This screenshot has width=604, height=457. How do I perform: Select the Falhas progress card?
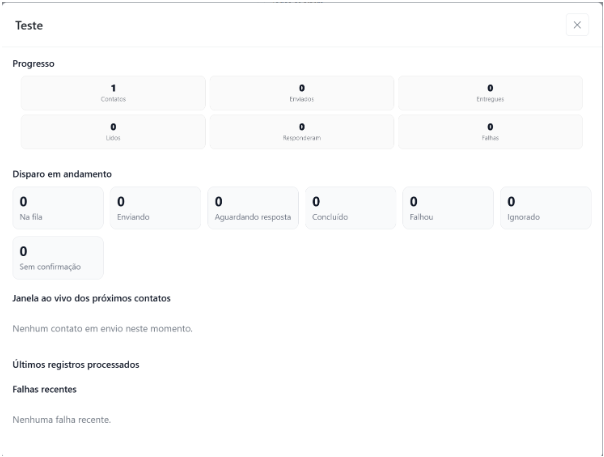[x=490, y=132]
